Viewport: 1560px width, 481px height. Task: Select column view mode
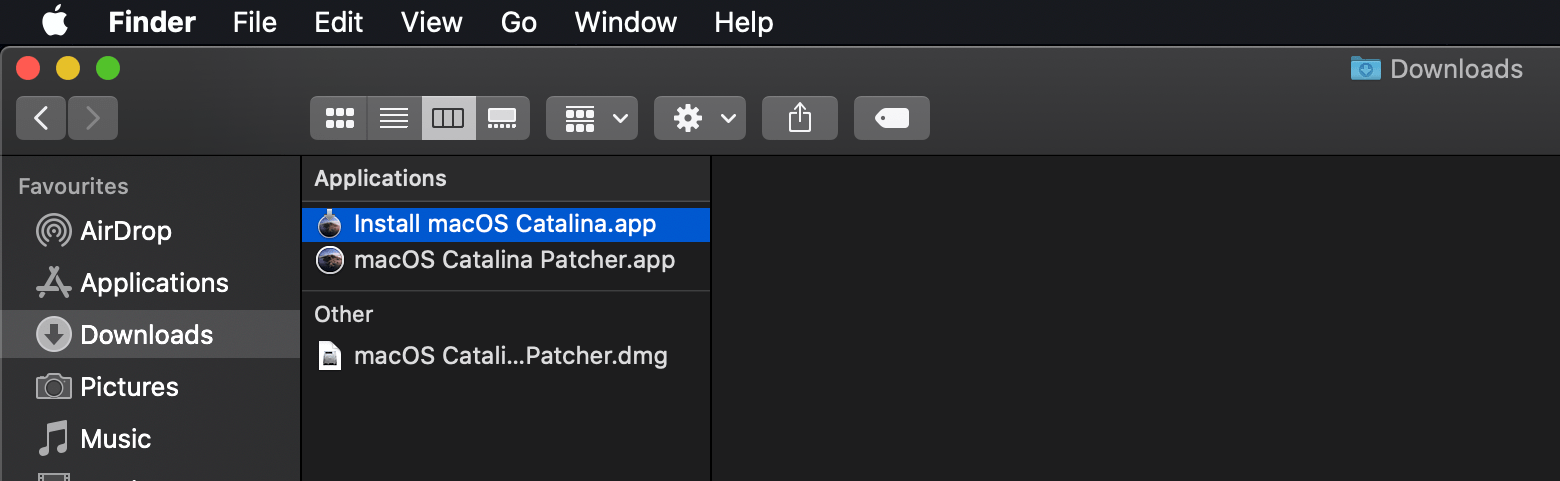[448, 118]
